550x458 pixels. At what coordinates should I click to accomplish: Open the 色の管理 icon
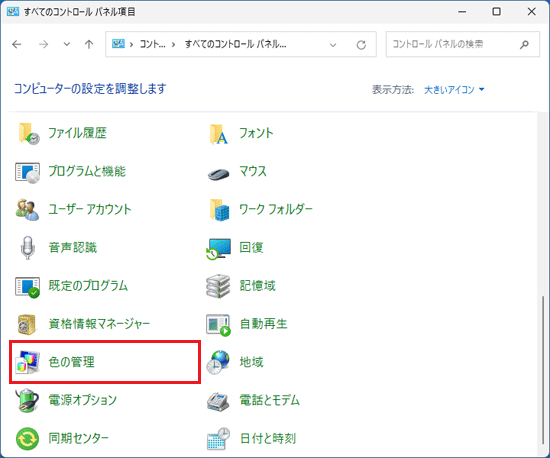tap(28, 362)
